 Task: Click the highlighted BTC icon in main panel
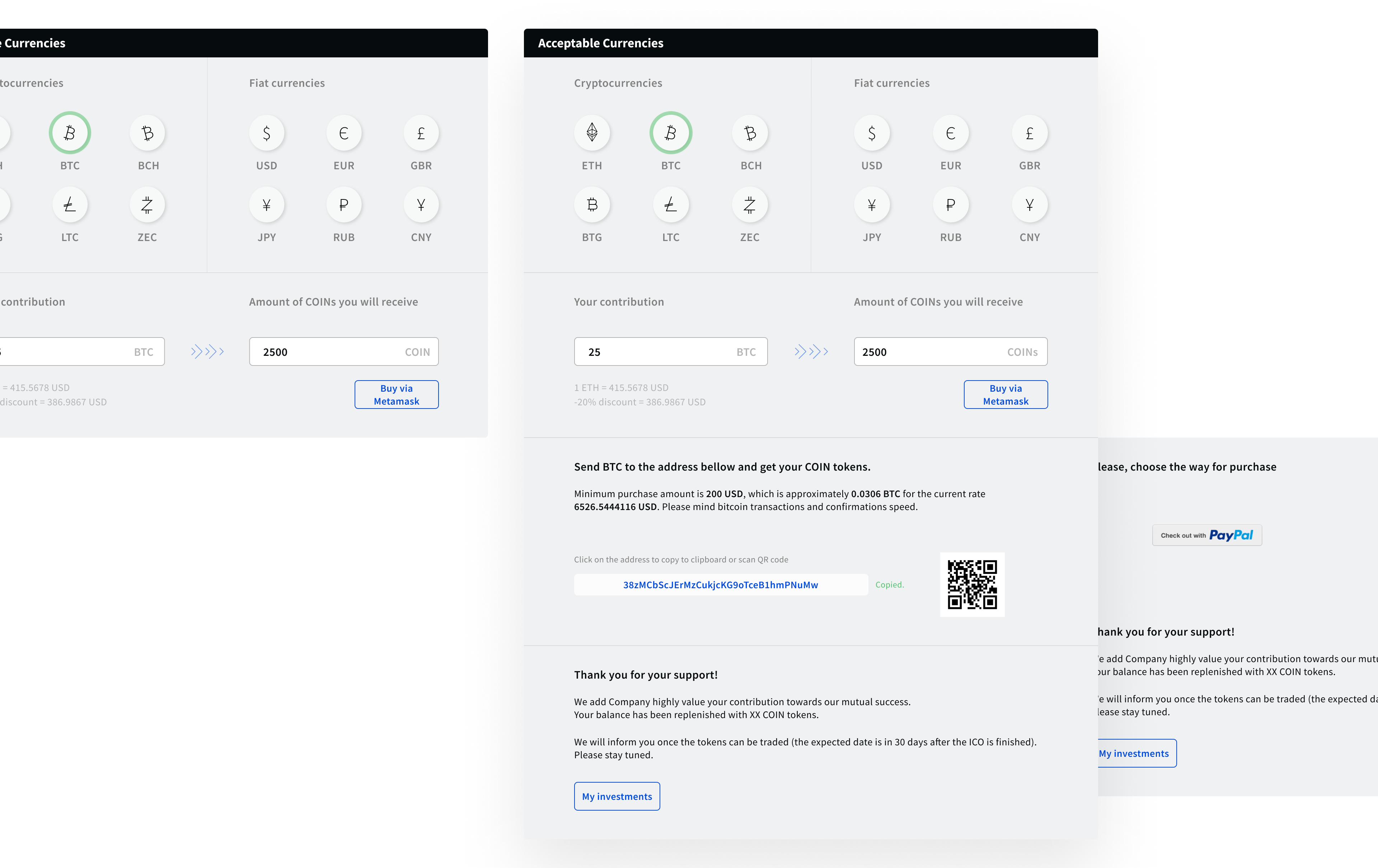coord(671,133)
